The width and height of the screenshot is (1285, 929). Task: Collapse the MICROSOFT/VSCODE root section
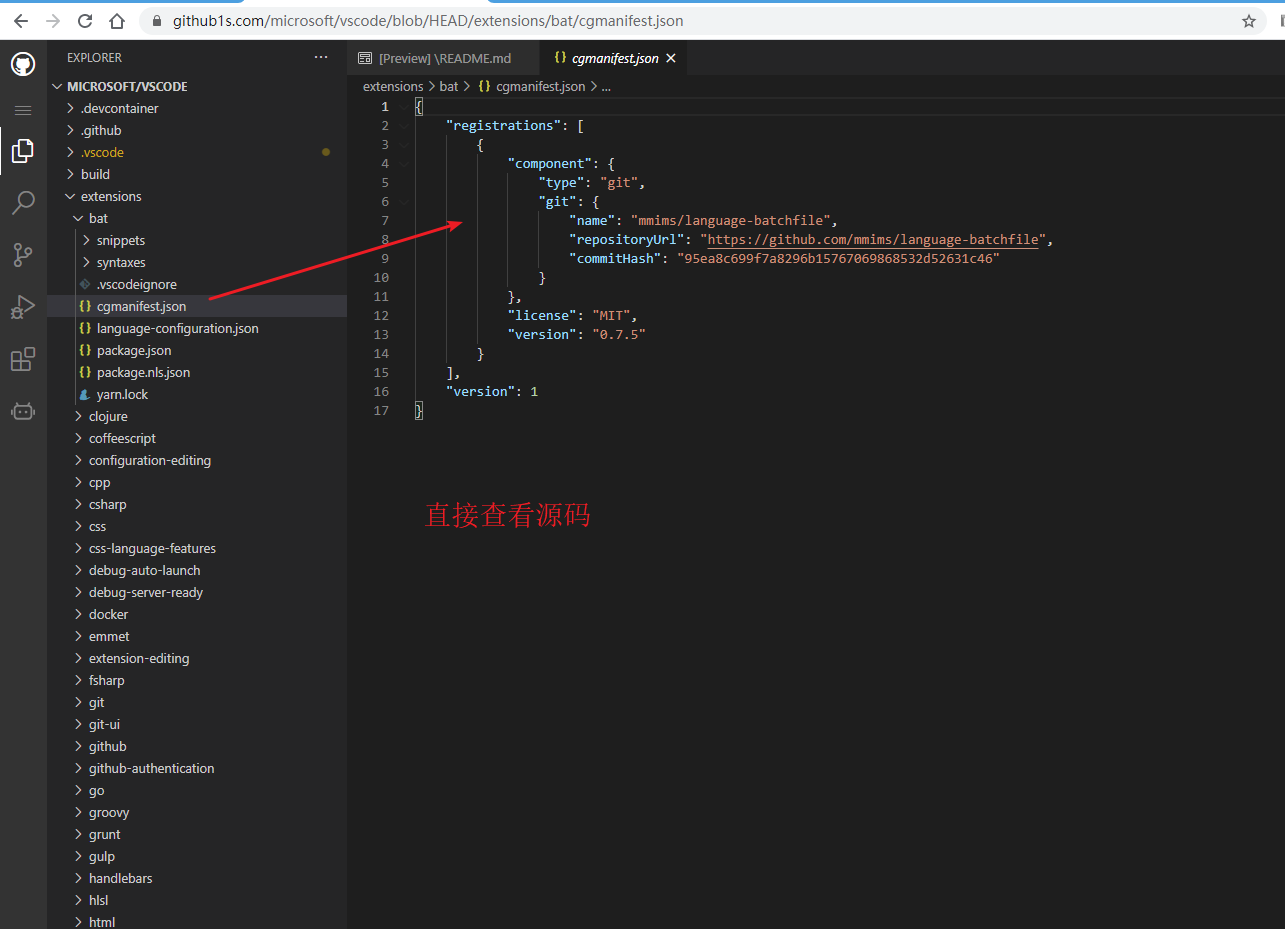[x=197, y=86]
